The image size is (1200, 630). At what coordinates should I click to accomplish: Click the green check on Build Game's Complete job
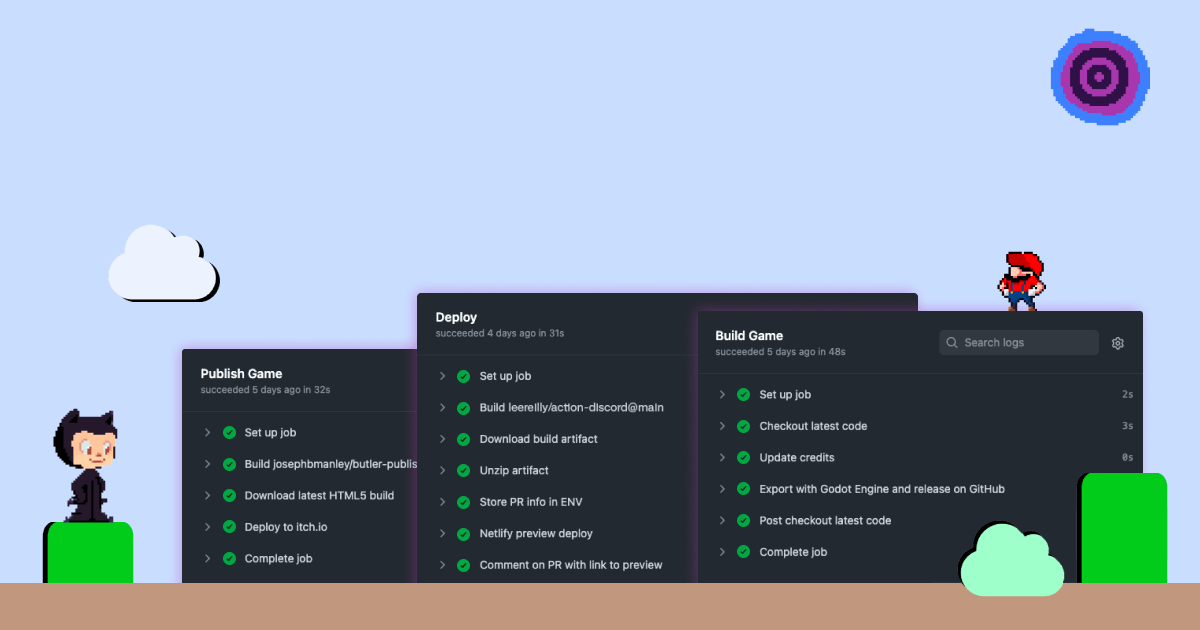(x=743, y=551)
